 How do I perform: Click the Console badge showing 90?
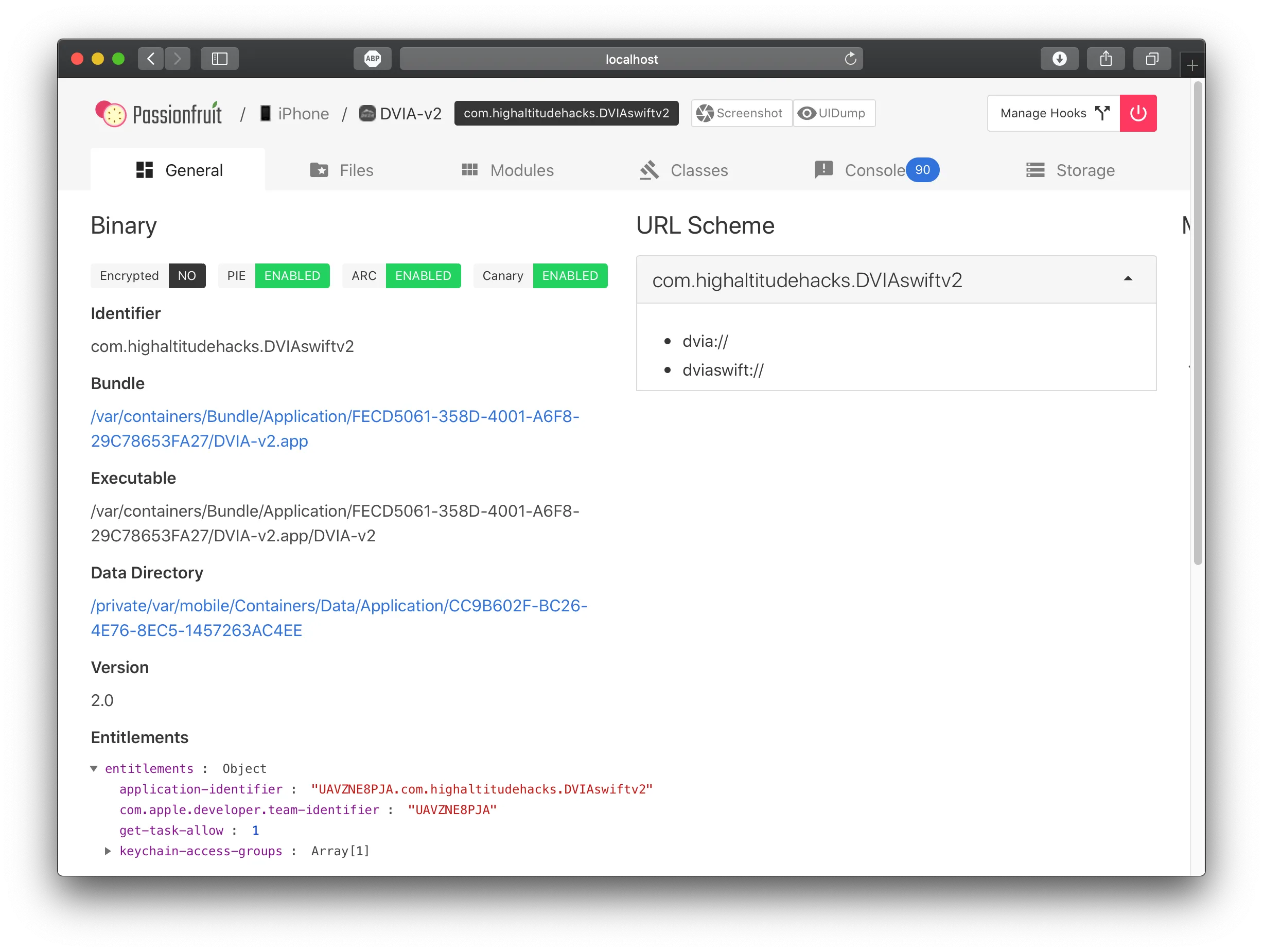tap(922, 169)
